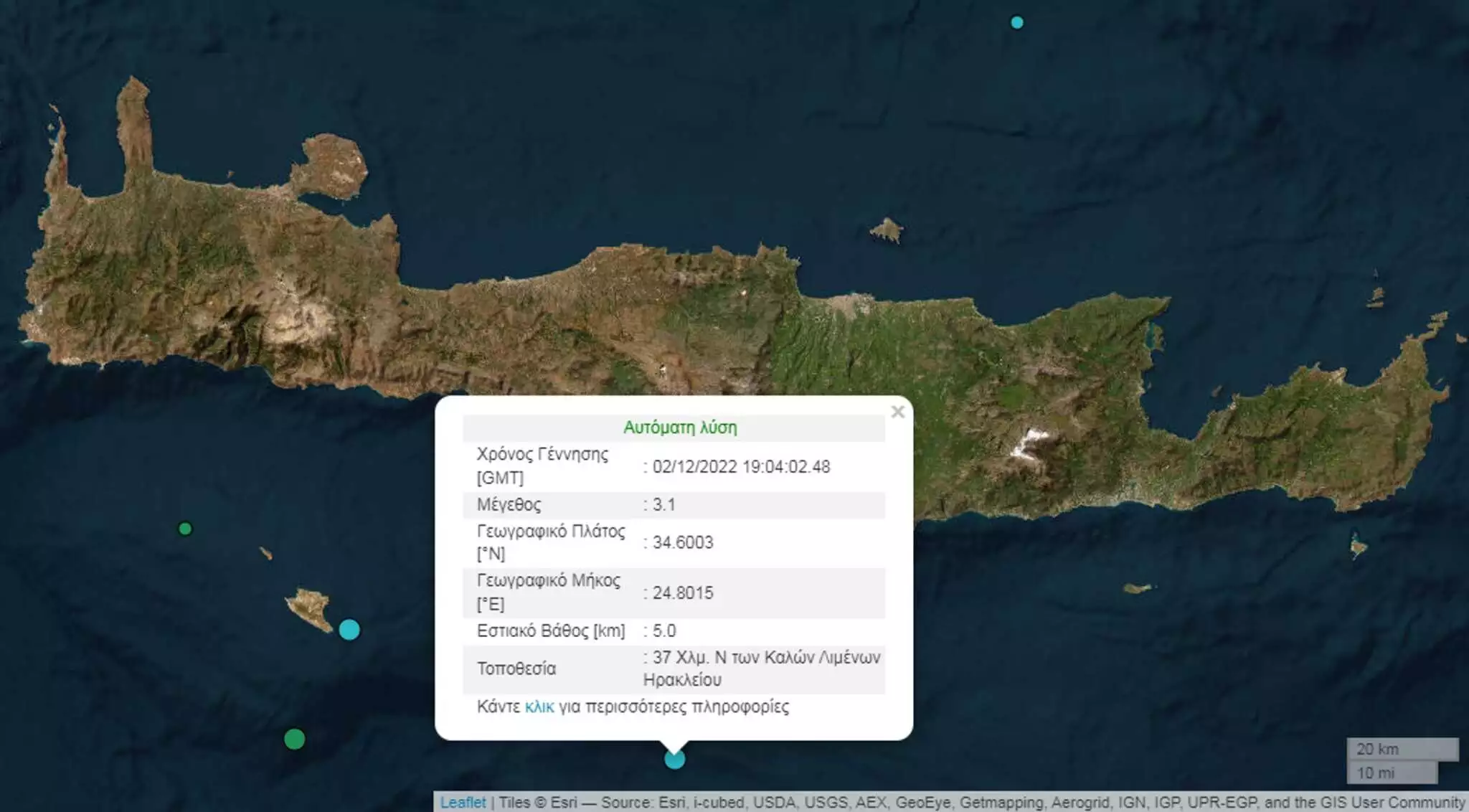Image resolution: width=1469 pixels, height=812 pixels.
Task: Click the 'Αυτόματη λύση' popup header
Action: click(679, 428)
